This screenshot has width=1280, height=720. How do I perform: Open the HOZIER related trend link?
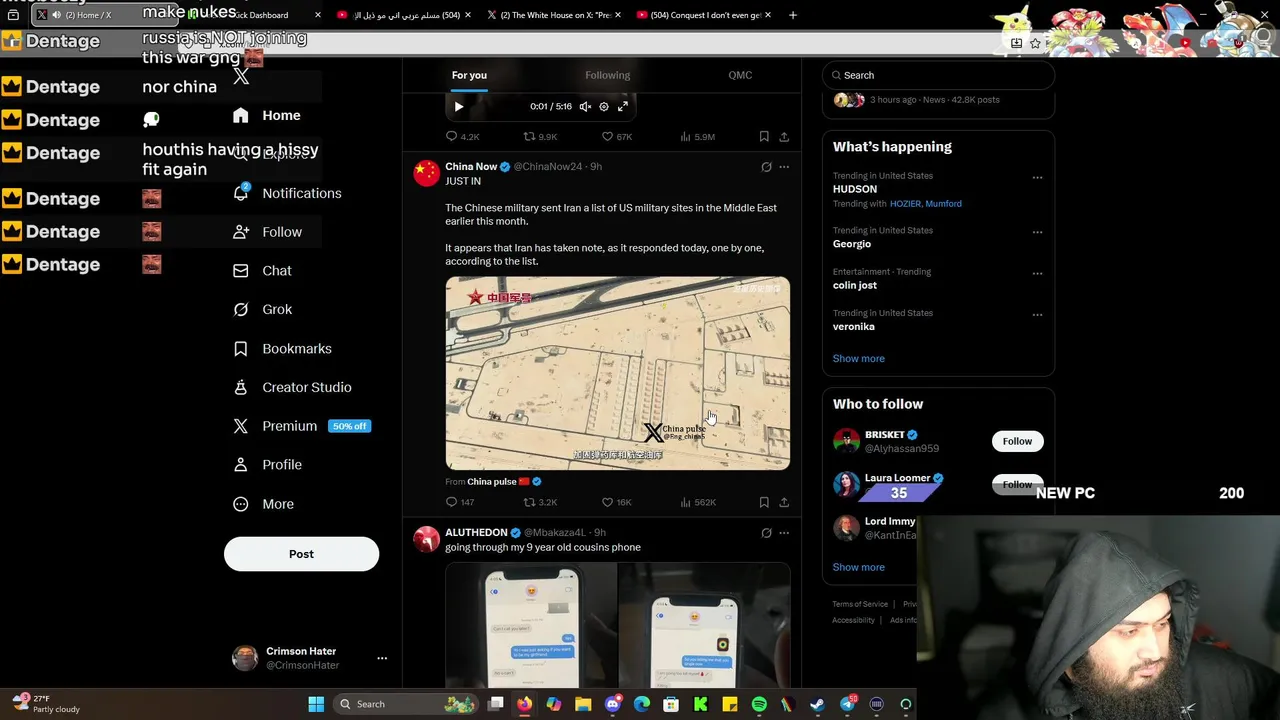click(x=905, y=204)
